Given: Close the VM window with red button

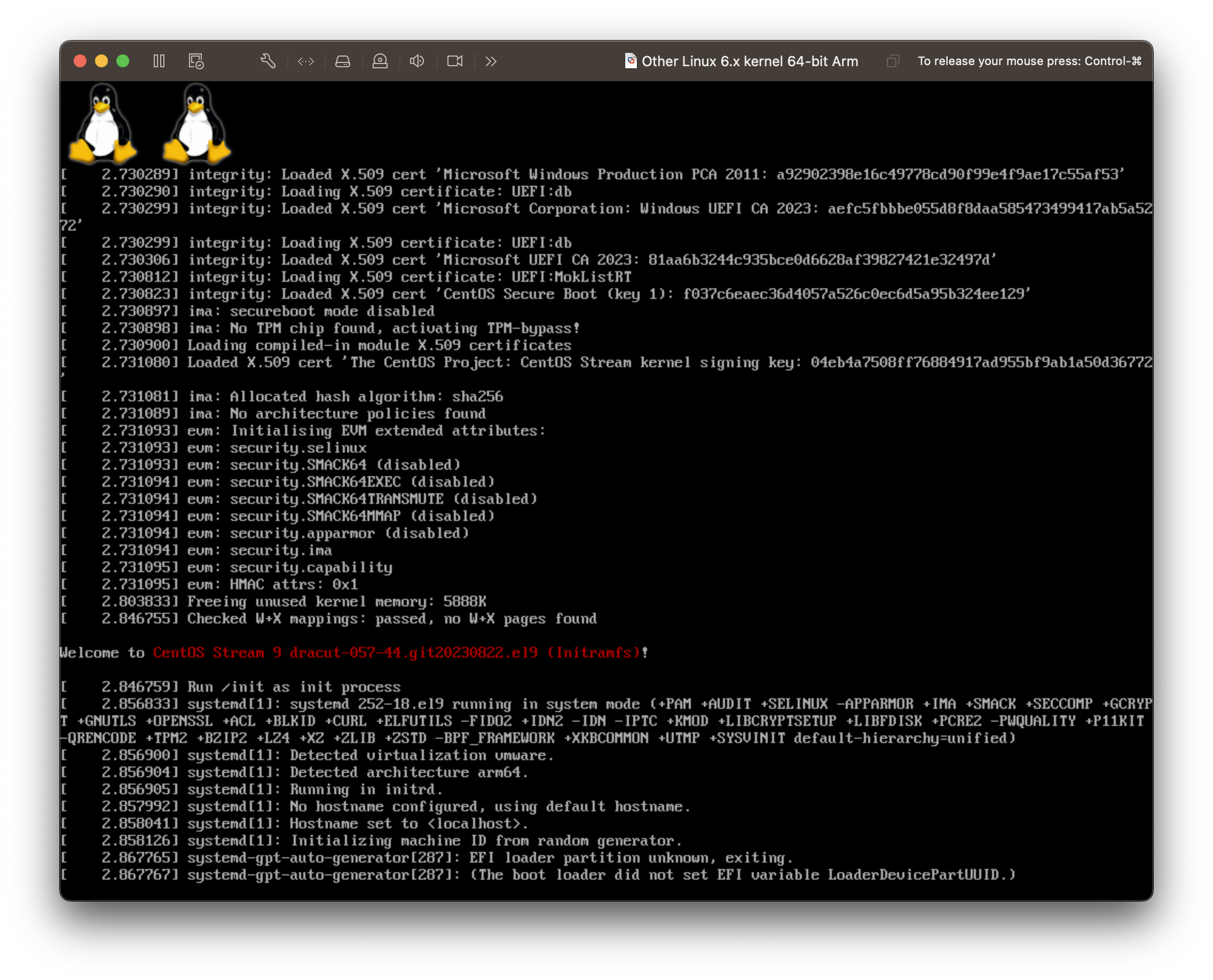Looking at the screenshot, I should [80, 61].
